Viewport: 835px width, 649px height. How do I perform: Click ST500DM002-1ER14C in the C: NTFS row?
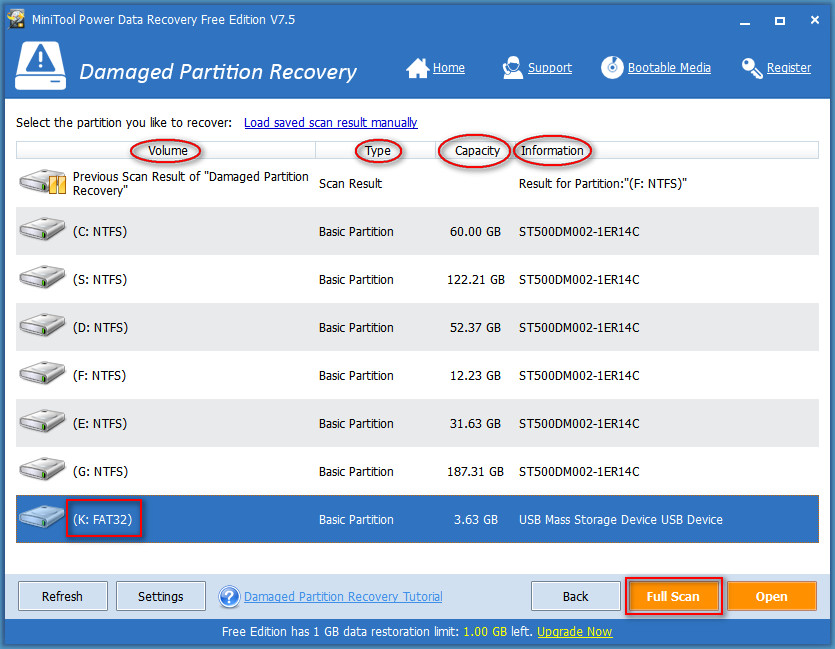[x=579, y=232]
